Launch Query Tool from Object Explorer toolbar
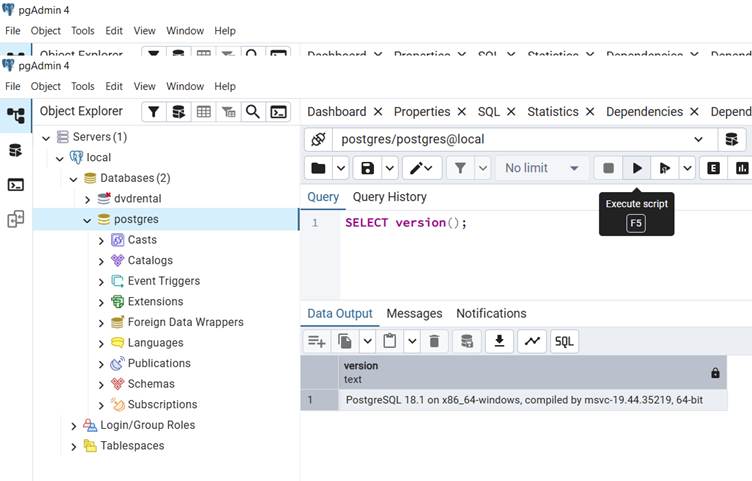Viewport: 752px width, 481px height. (x=178, y=112)
